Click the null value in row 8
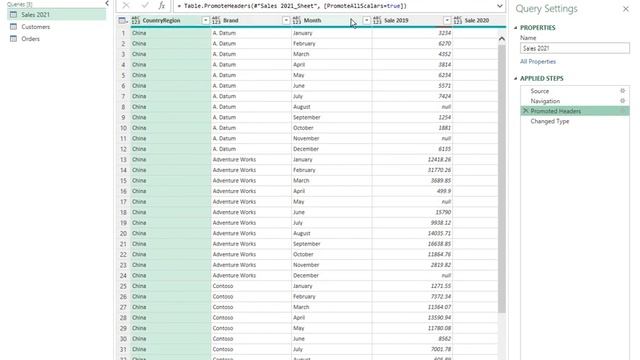The height and width of the screenshot is (360, 640). click(412, 107)
